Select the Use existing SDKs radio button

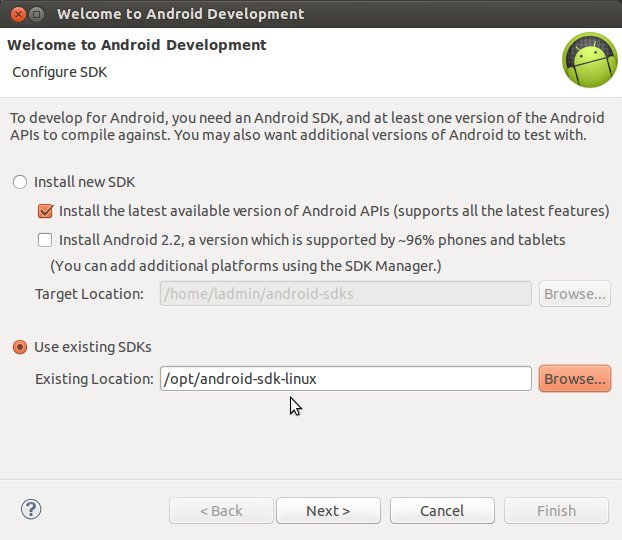point(20,347)
